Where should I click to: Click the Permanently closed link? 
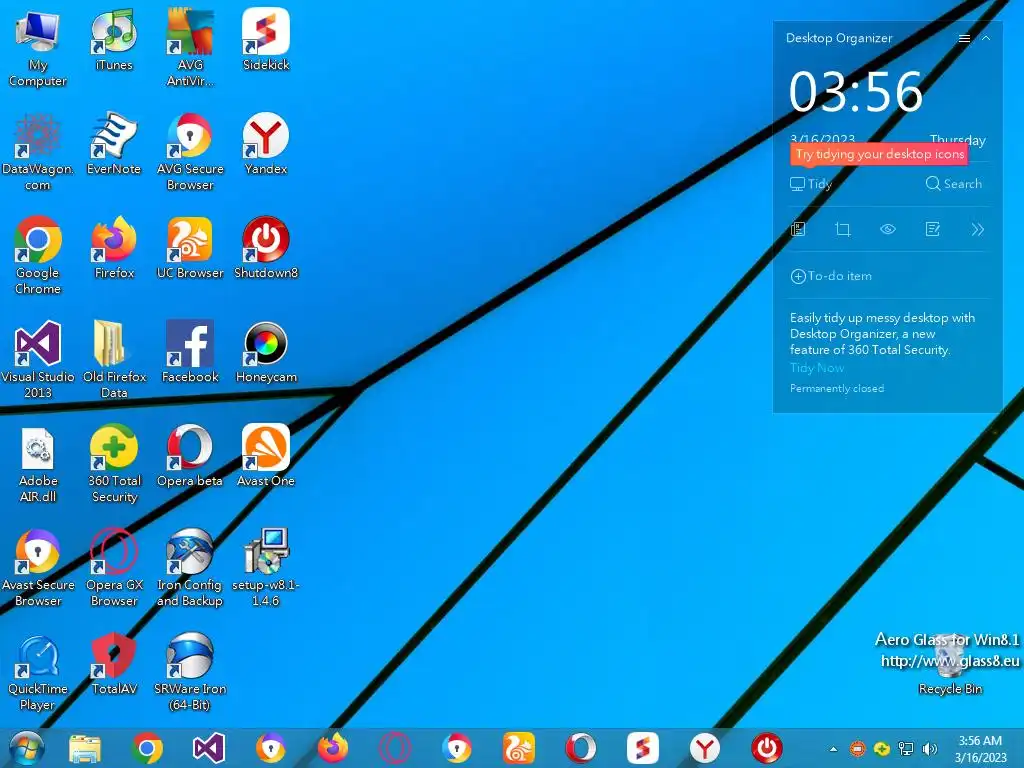[837, 389]
